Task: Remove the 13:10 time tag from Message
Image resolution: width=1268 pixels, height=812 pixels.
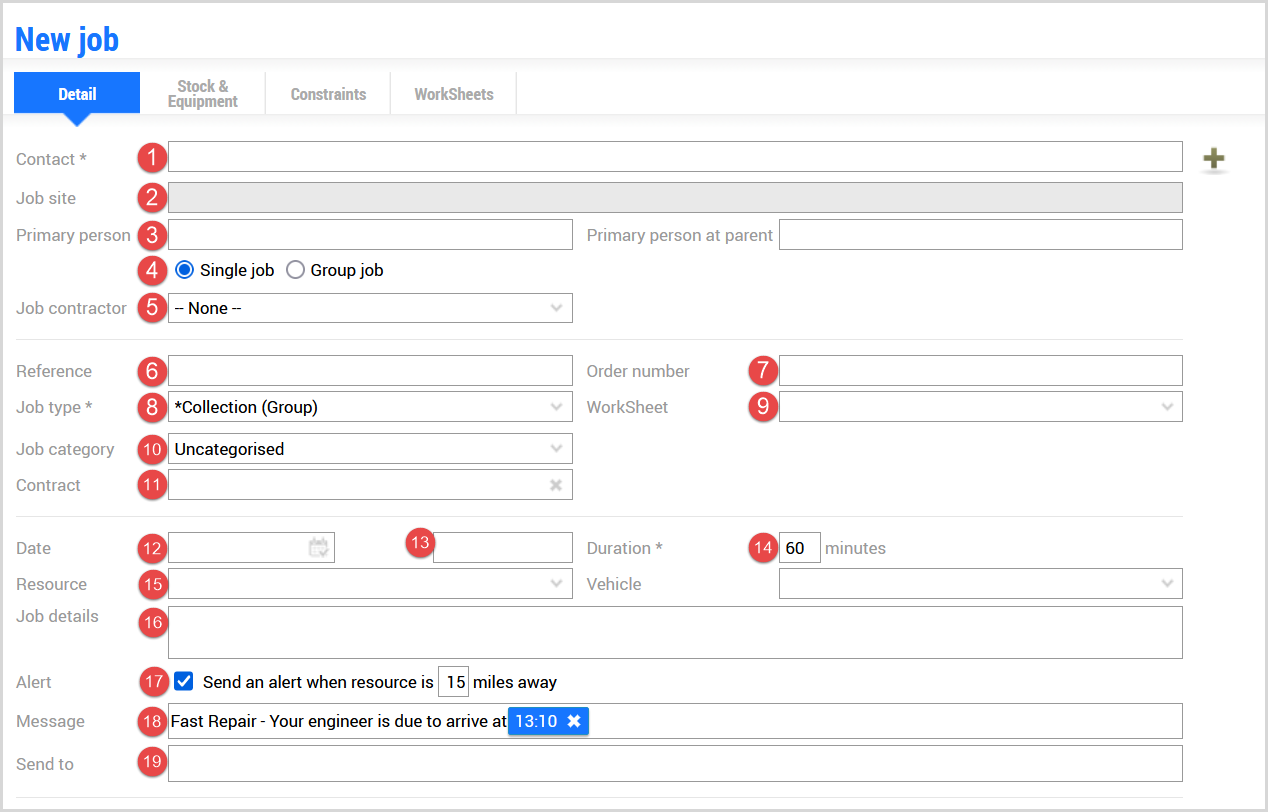Action: tap(574, 721)
